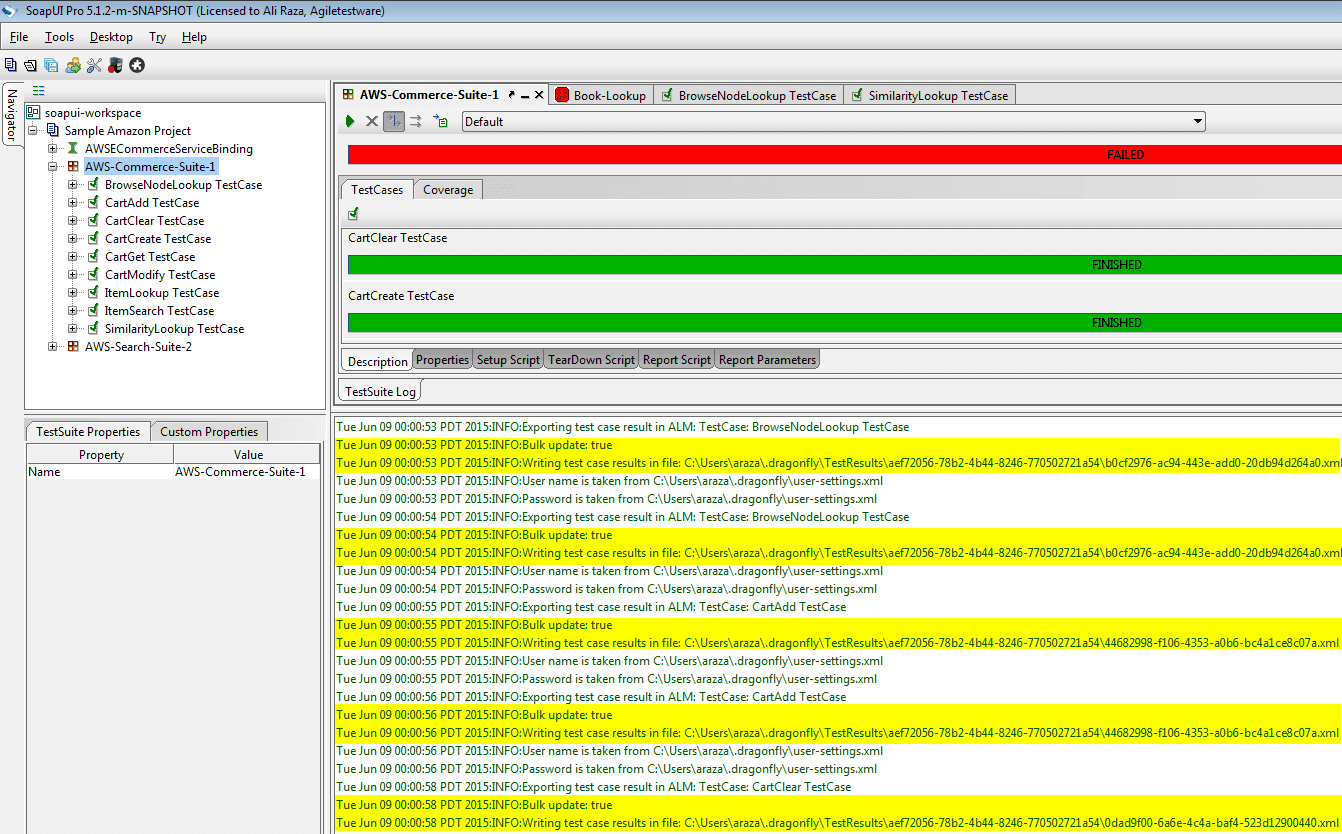Switch to parallel test case run mode
The width and height of the screenshot is (1342, 834).
point(416,121)
